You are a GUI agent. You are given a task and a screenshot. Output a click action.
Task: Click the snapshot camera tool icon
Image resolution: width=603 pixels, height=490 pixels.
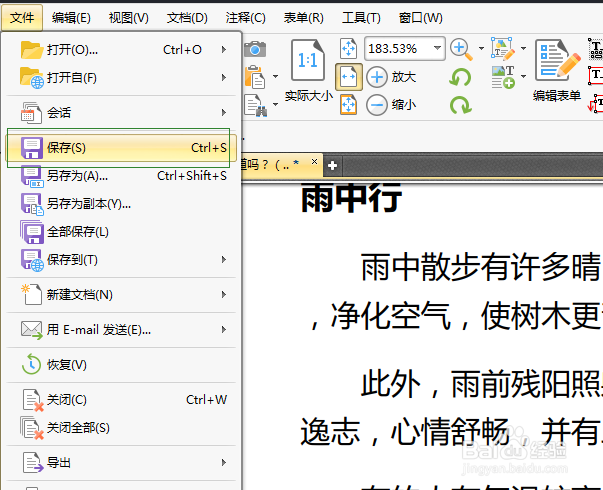[255, 49]
